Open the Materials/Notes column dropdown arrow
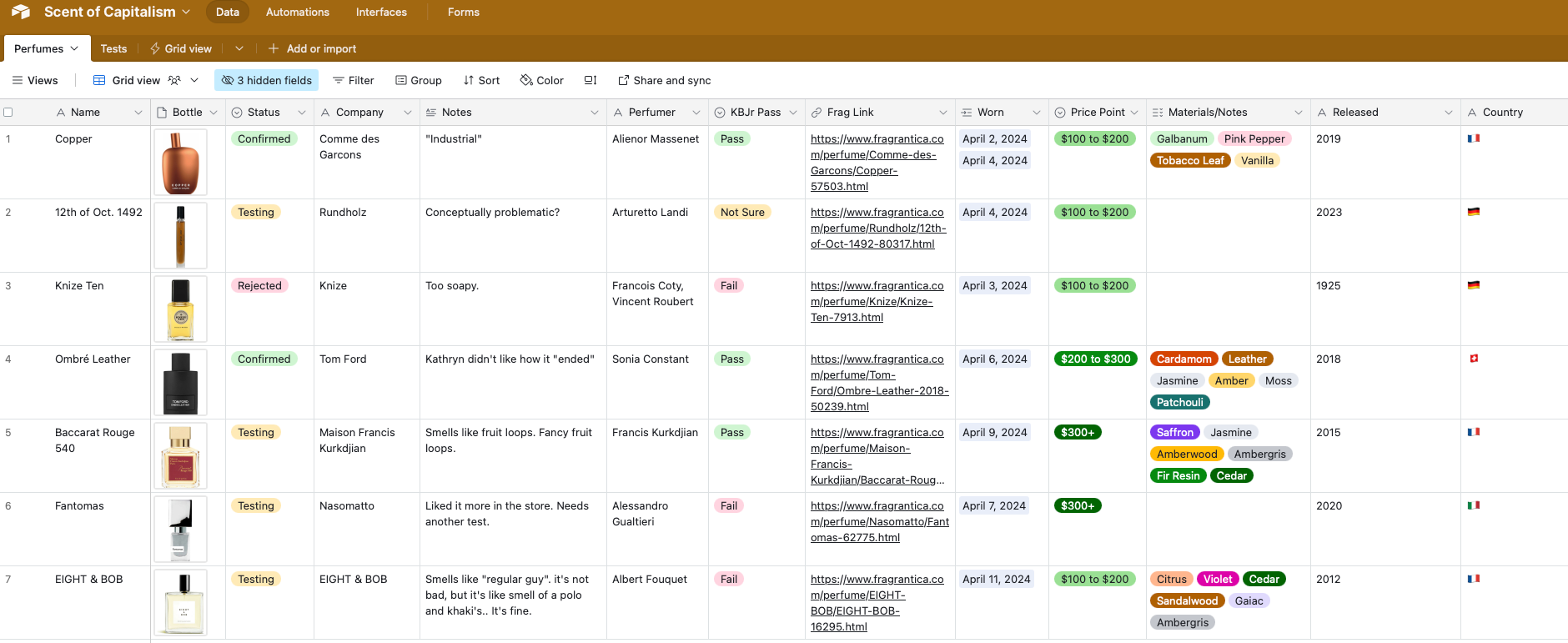Image resolution: width=1568 pixels, height=643 pixels. click(1299, 112)
